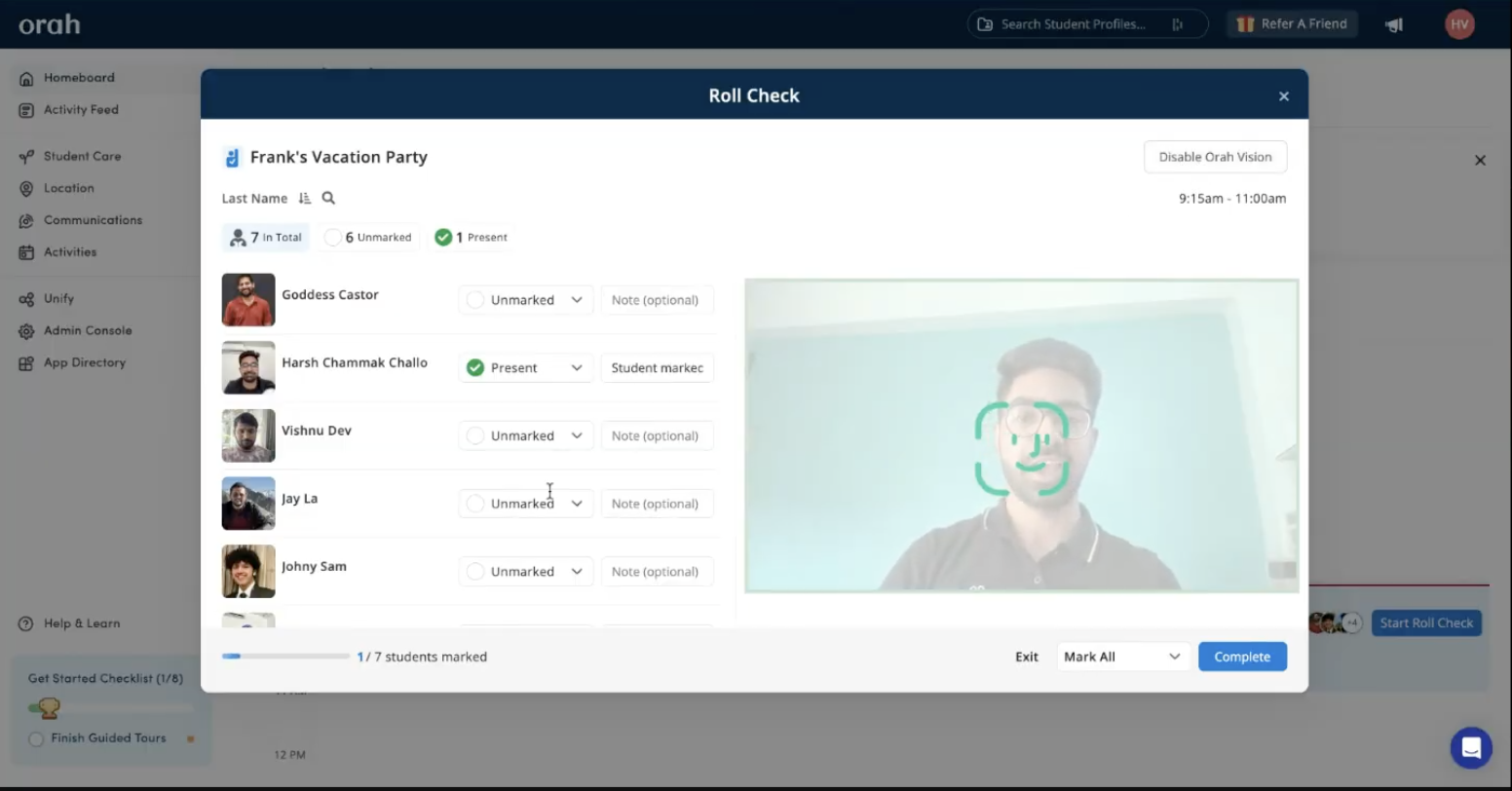This screenshot has height=791, width=1512.
Task: Close the background panel with X
Action: (x=1480, y=160)
